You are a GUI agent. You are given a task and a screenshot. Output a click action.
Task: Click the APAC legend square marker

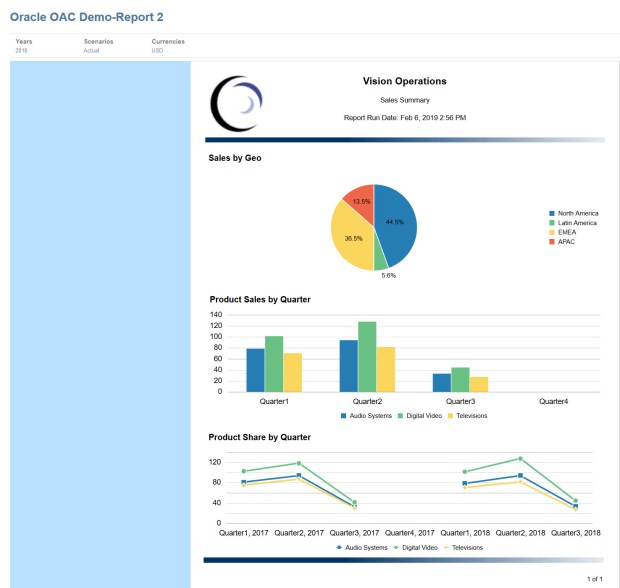(552, 241)
